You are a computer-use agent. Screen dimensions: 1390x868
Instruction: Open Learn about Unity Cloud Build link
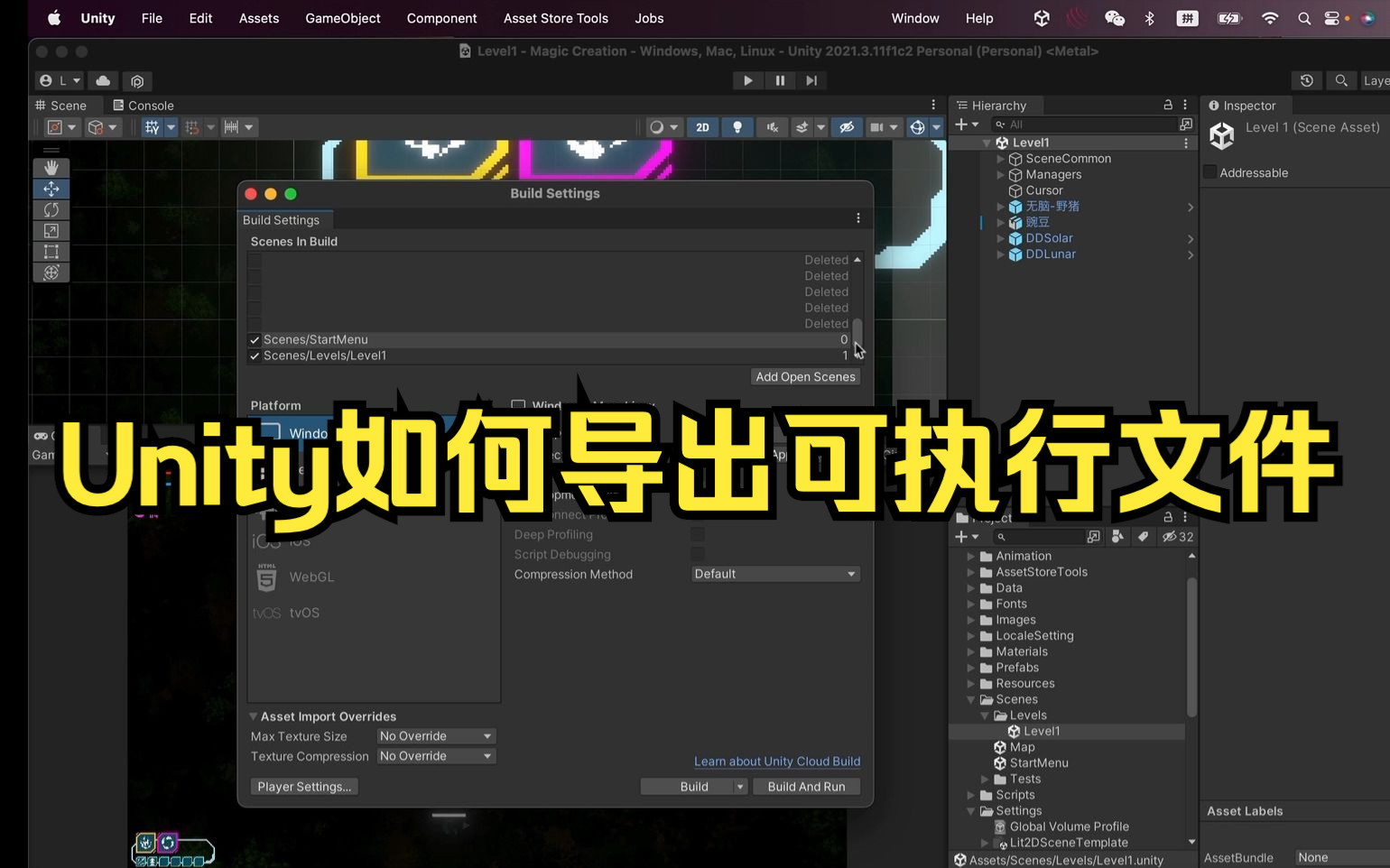777,762
